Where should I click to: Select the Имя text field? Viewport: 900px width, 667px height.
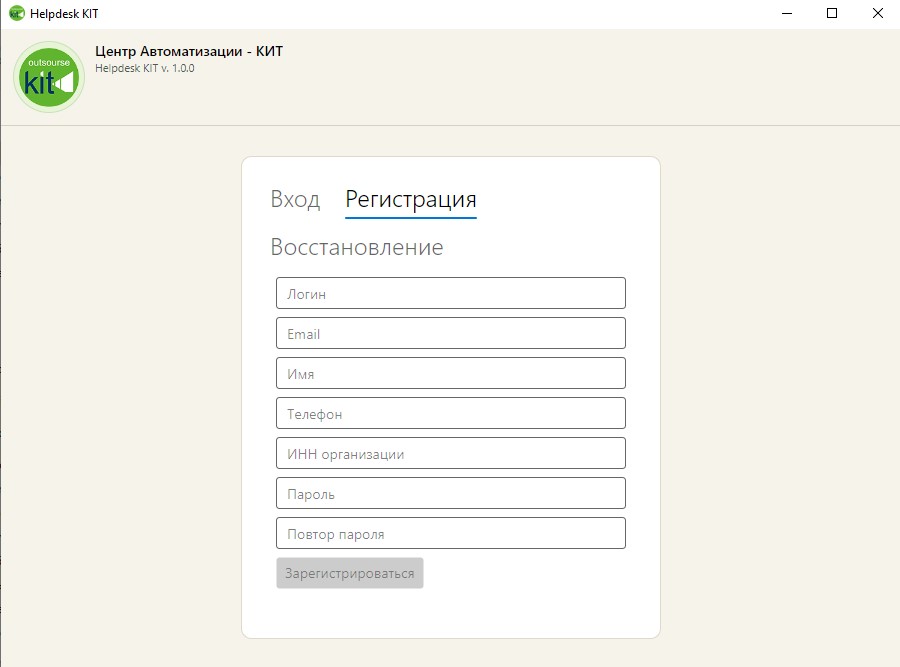pyautogui.click(x=450, y=373)
